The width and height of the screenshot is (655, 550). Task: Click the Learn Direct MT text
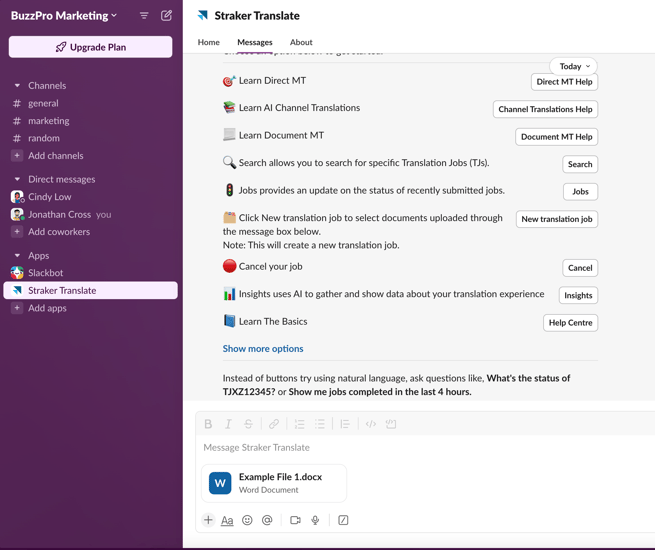272,81
